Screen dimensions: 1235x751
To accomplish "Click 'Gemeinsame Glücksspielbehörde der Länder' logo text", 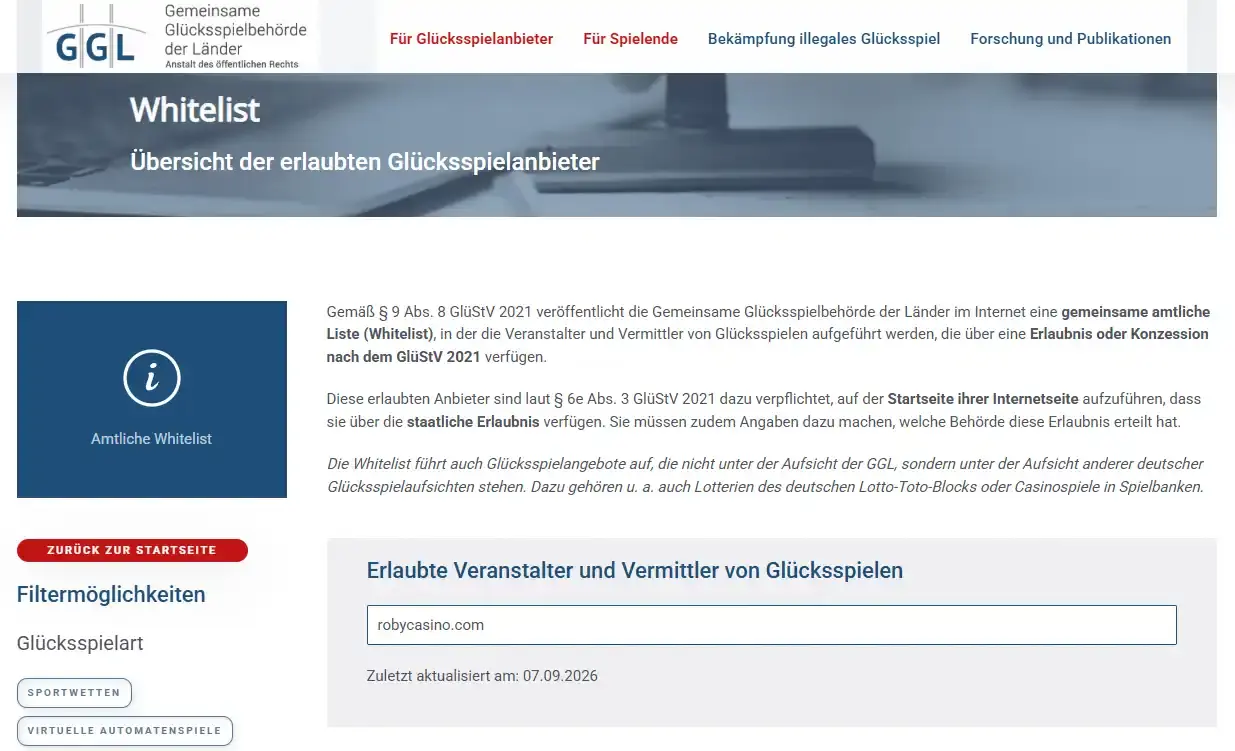I will (x=235, y=29).
